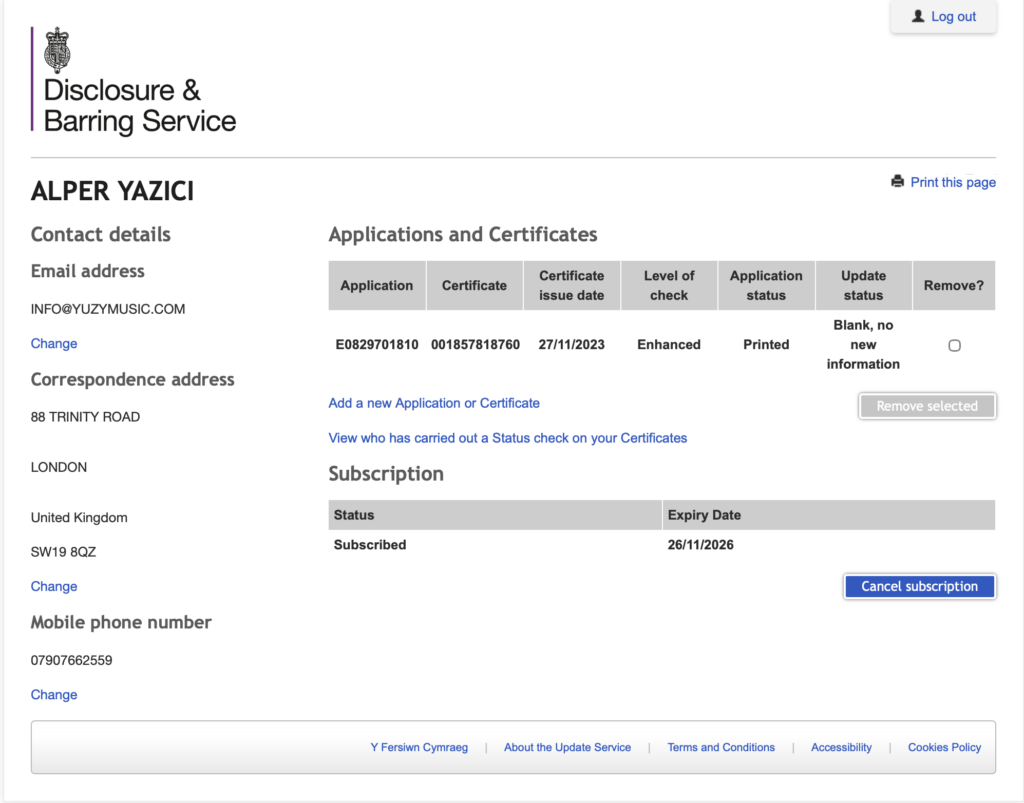Select email INFO@YUZYMUSIC.COM text
The width and height of the screenshot is (1024, 803).
pos(108,309)
